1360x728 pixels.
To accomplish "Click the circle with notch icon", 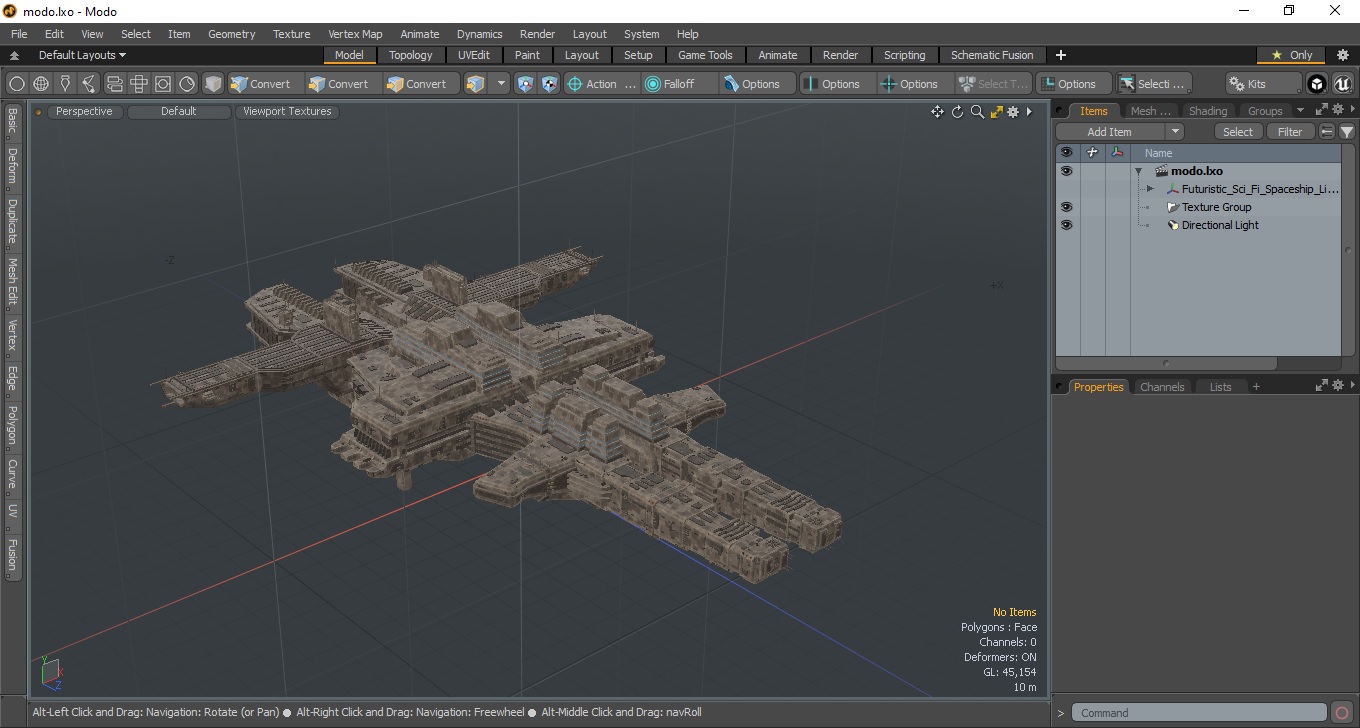I will click(x=187, y=84).
